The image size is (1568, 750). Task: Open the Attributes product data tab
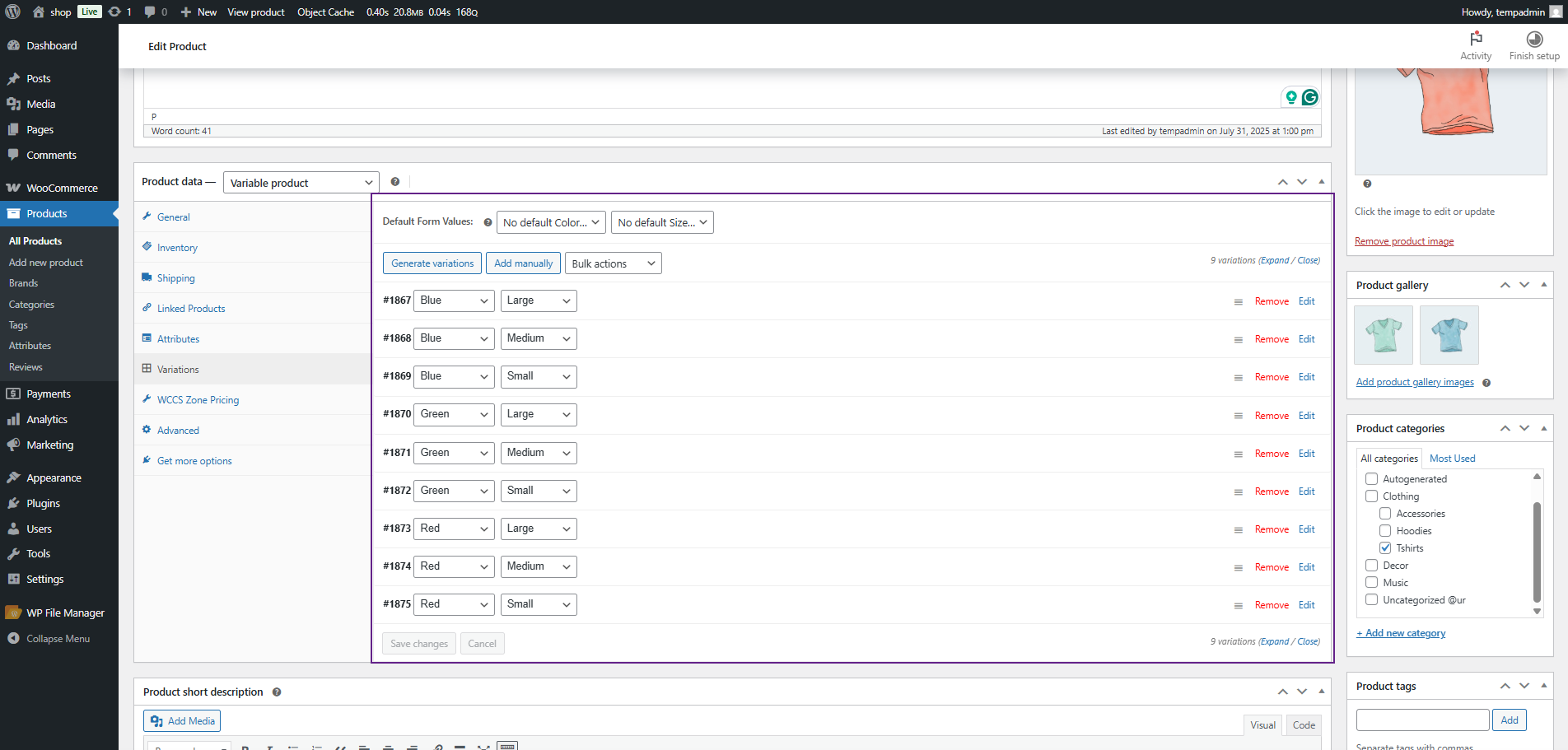point(178,339)
